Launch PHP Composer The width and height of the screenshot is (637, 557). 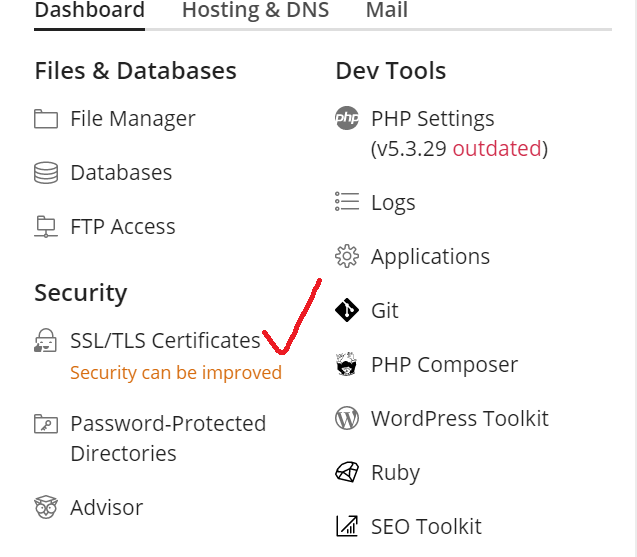coord(444,365)
